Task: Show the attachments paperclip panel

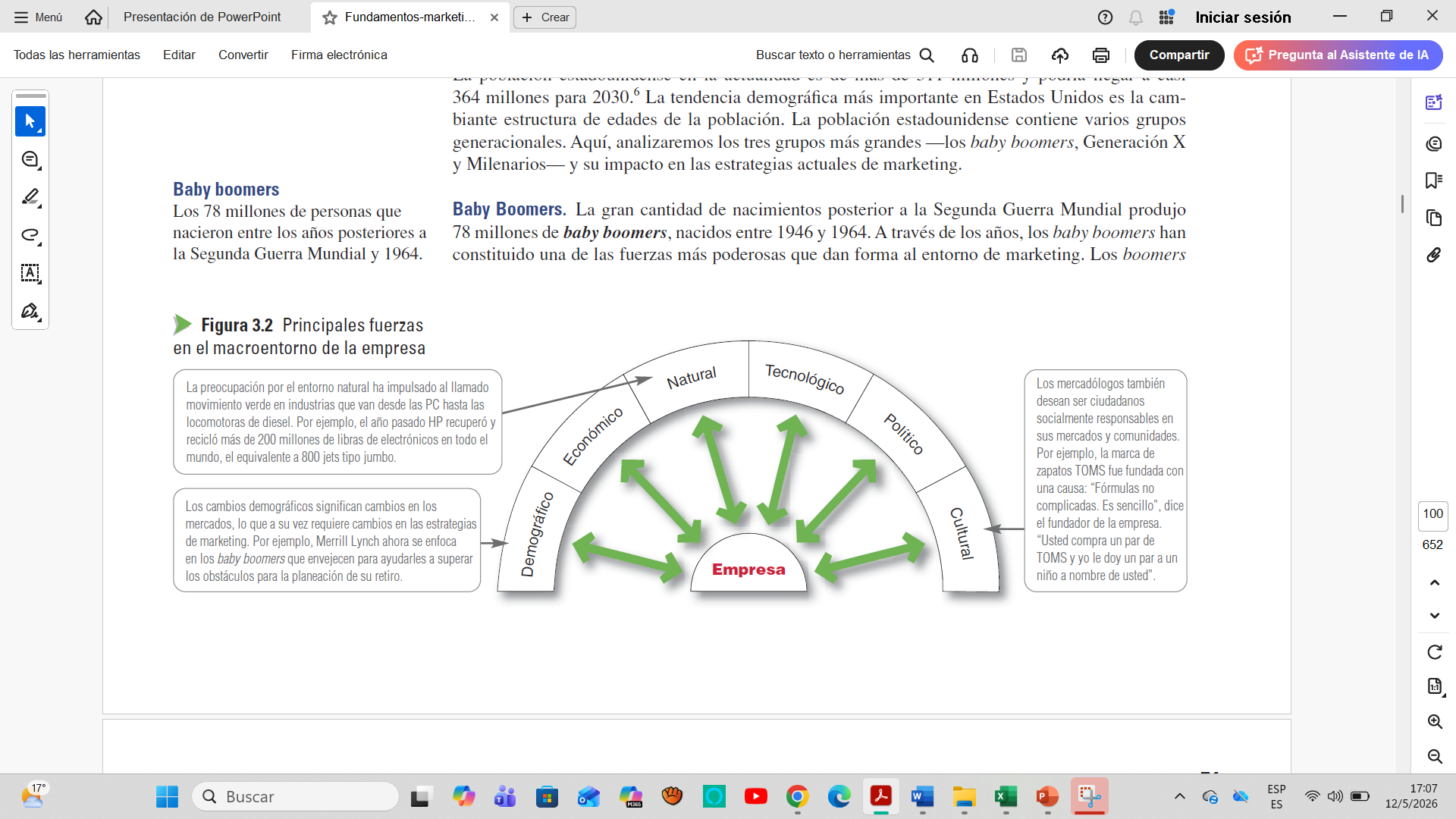Action: tap(1433, 255)
